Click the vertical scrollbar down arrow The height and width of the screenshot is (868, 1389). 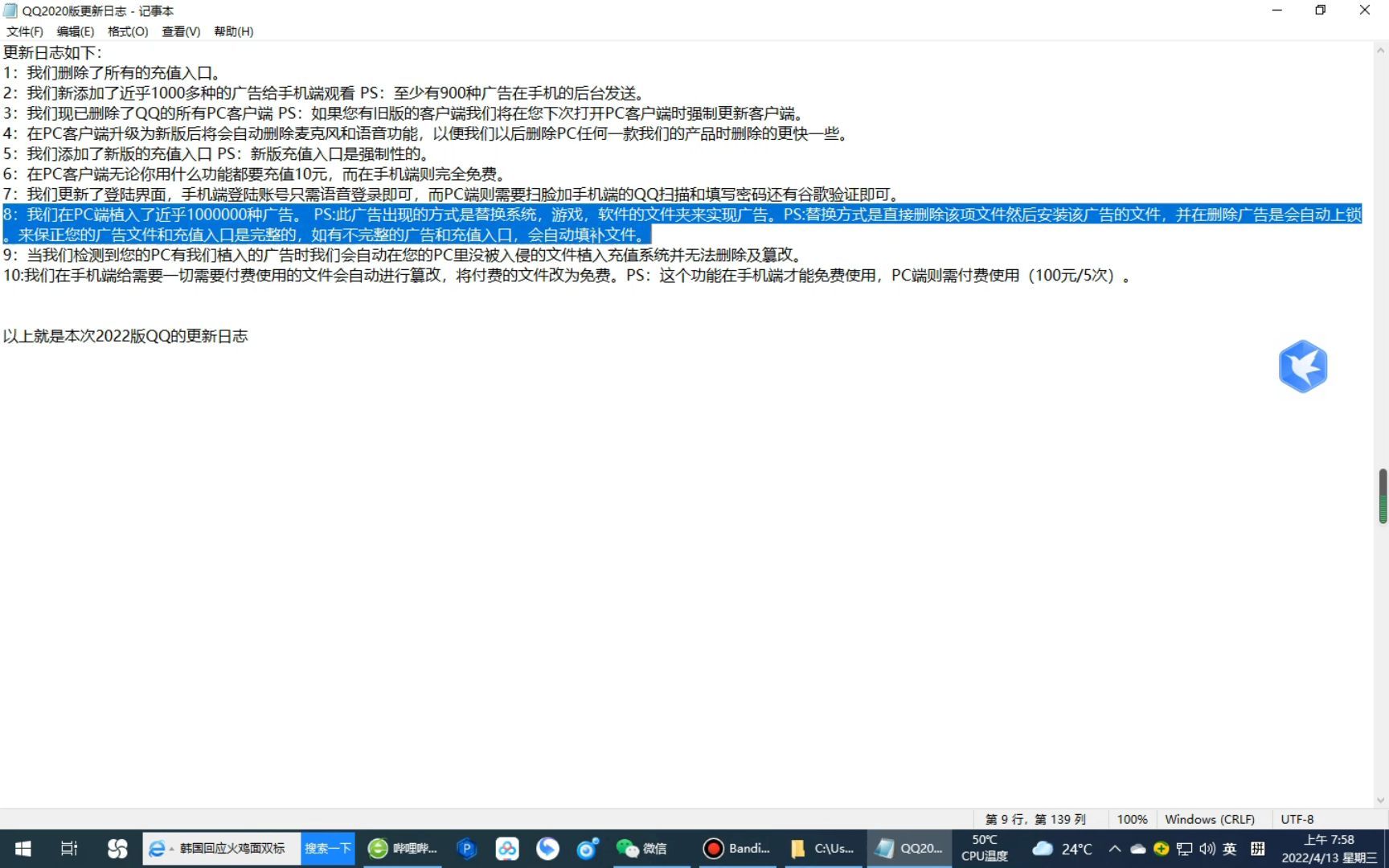tap(1382, 800)
